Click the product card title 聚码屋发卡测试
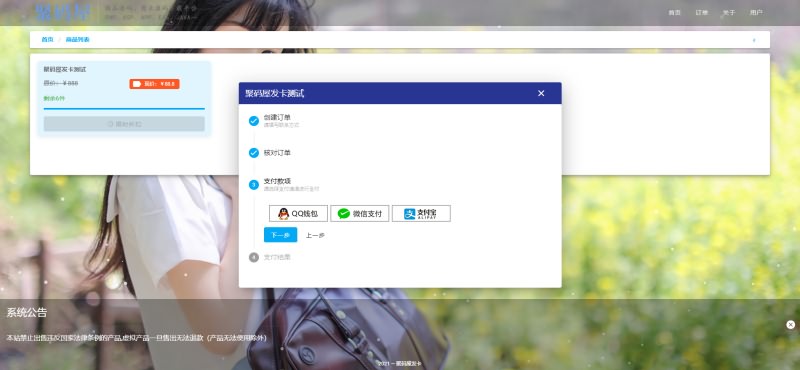 pyautogui.click(x=65, y=69)
